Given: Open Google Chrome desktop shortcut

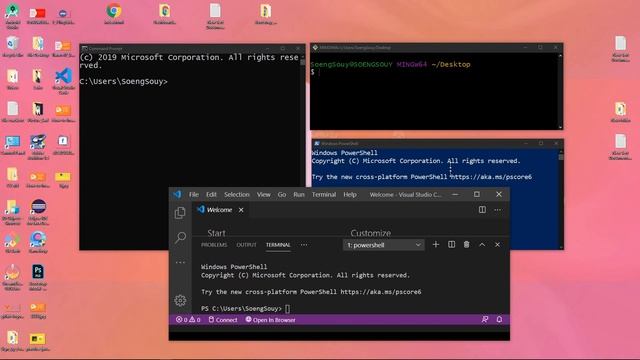Looking at the screenshot, I should 114,13.
